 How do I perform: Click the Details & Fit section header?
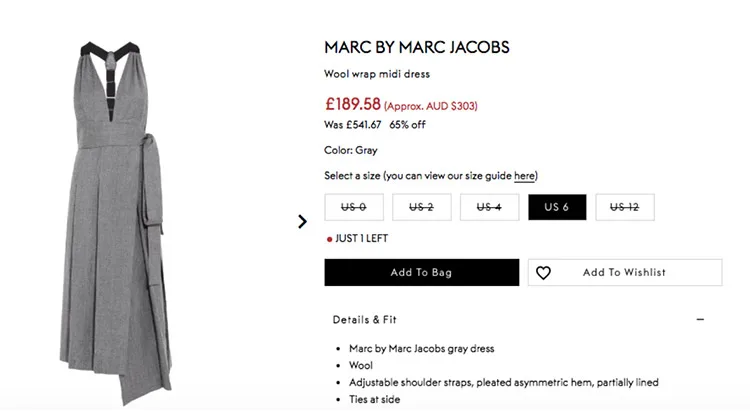(365, 320)
